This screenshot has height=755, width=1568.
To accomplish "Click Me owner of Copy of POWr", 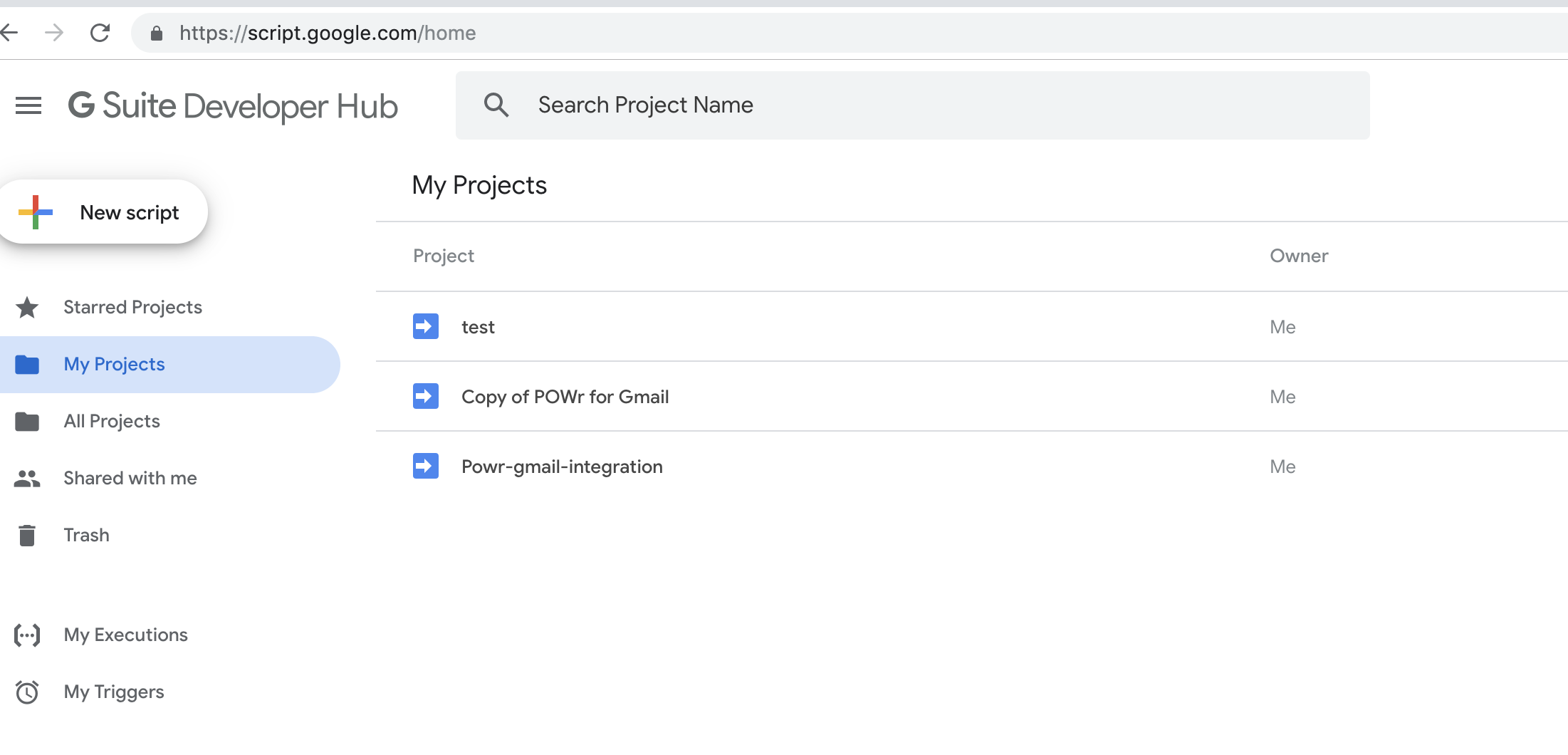I will (x=1282, y=397).
